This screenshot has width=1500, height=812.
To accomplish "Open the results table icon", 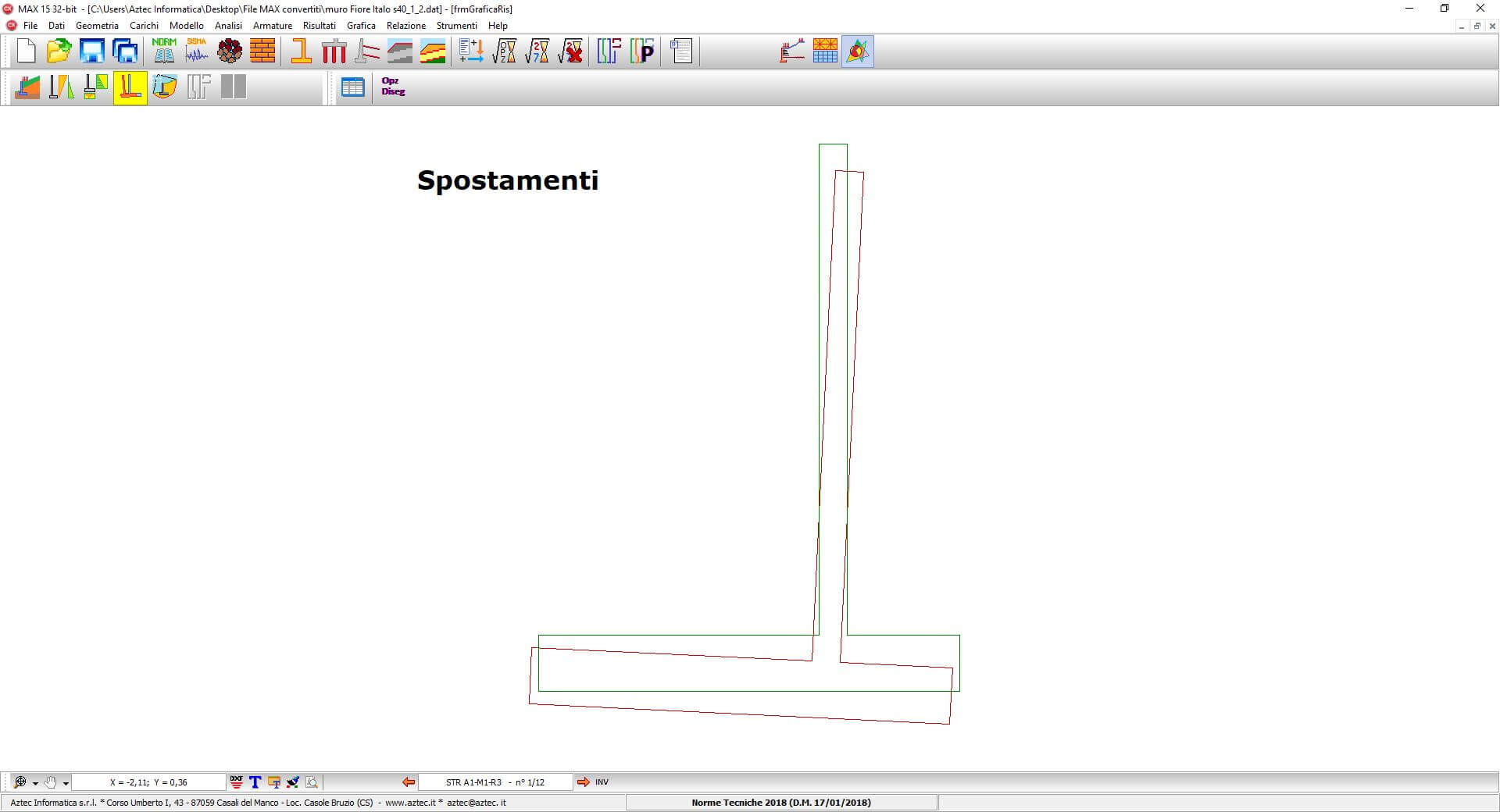I will [353, 87].
